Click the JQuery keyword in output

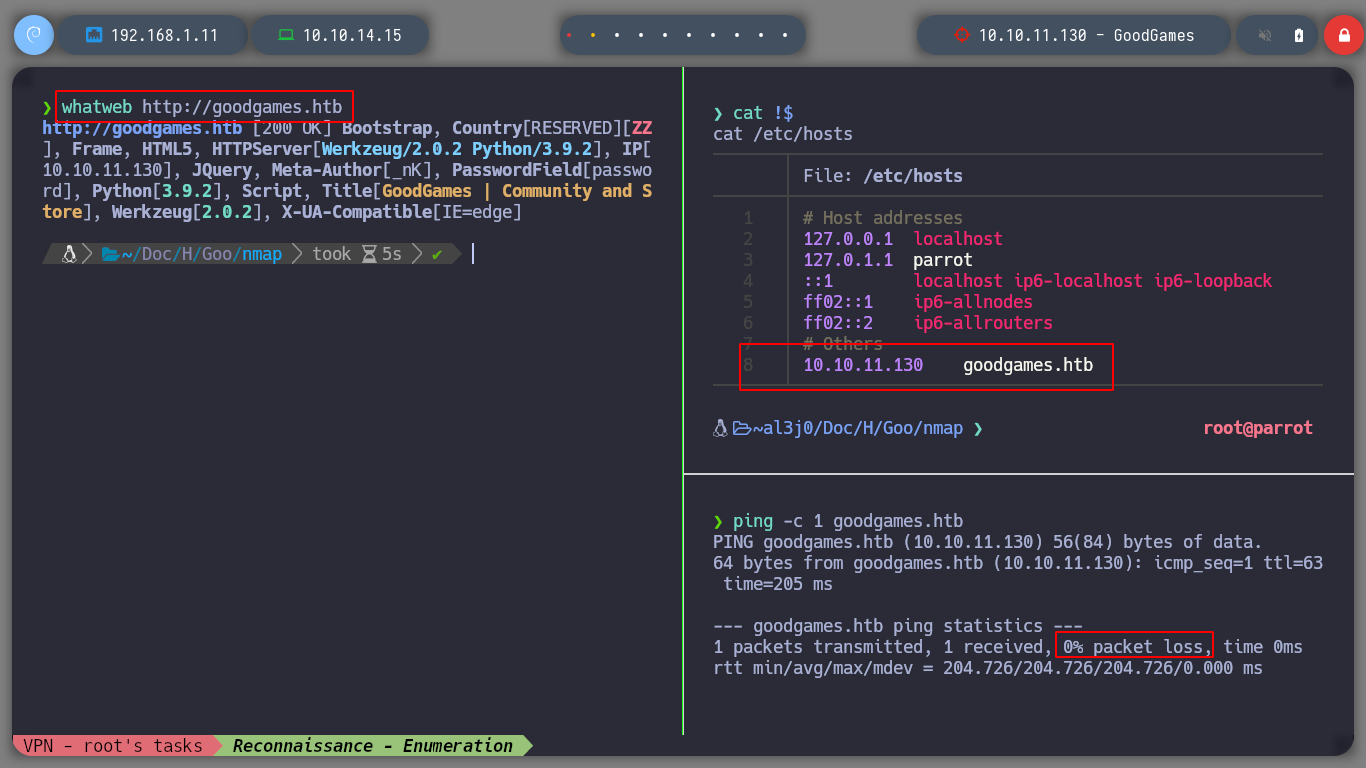(222, 170)
